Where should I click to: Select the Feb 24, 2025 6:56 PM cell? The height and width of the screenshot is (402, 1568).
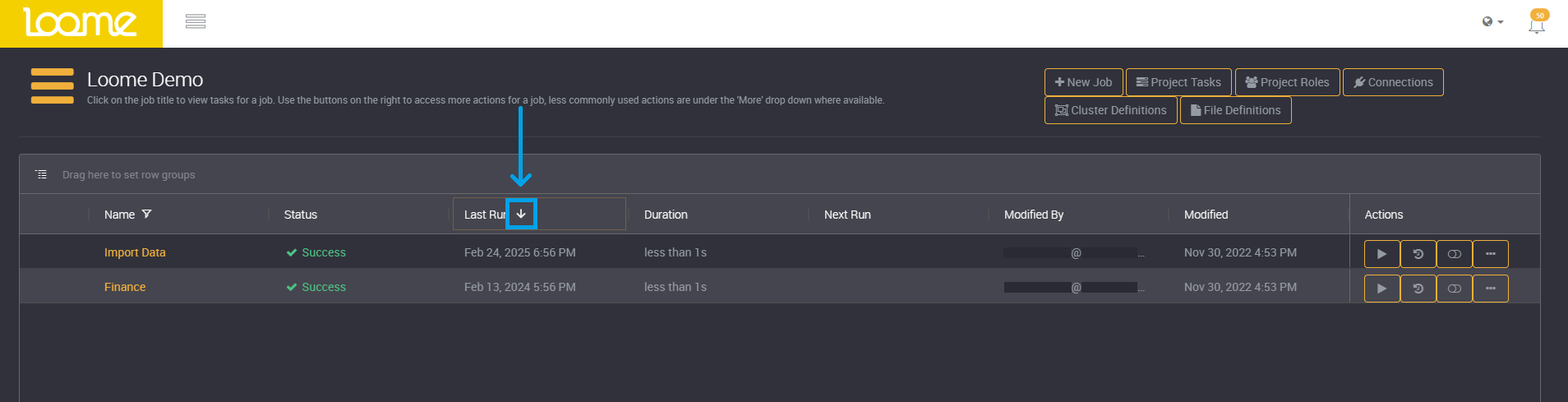(519, 252)
